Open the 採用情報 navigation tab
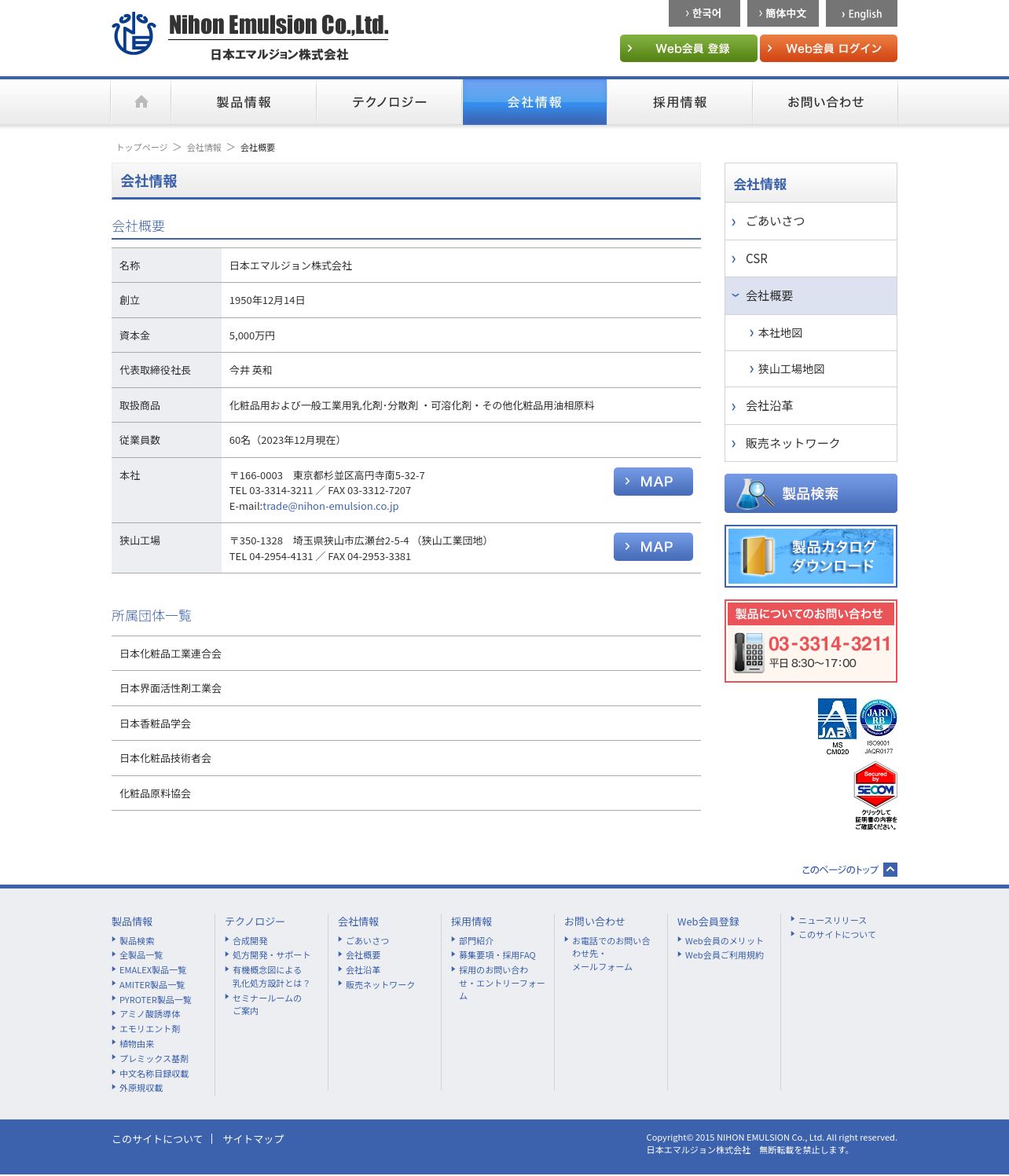Viewport: 1009px width, 1176px height. click(x=680, y=102)
